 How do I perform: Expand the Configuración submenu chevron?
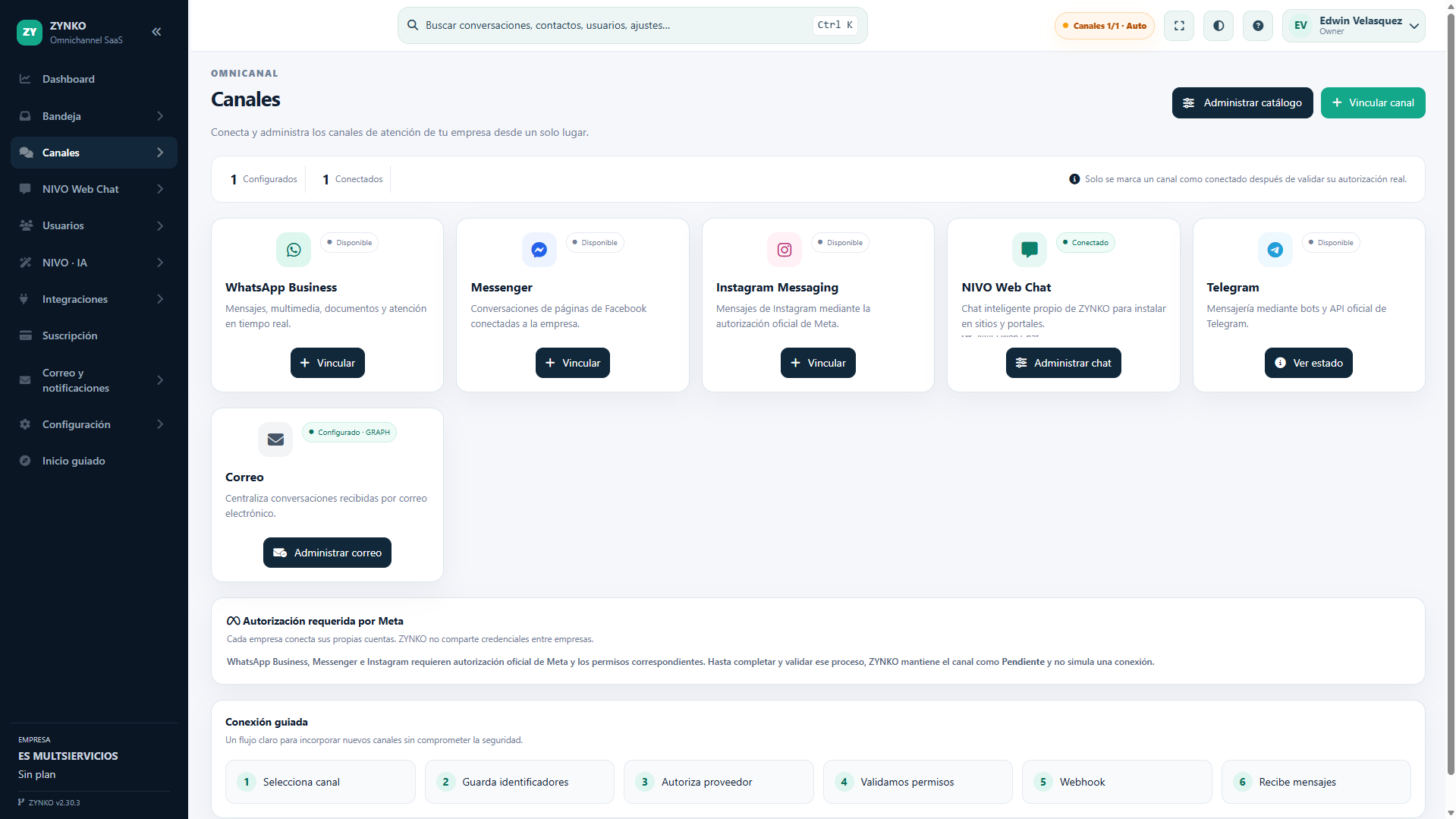click(160, 424)
